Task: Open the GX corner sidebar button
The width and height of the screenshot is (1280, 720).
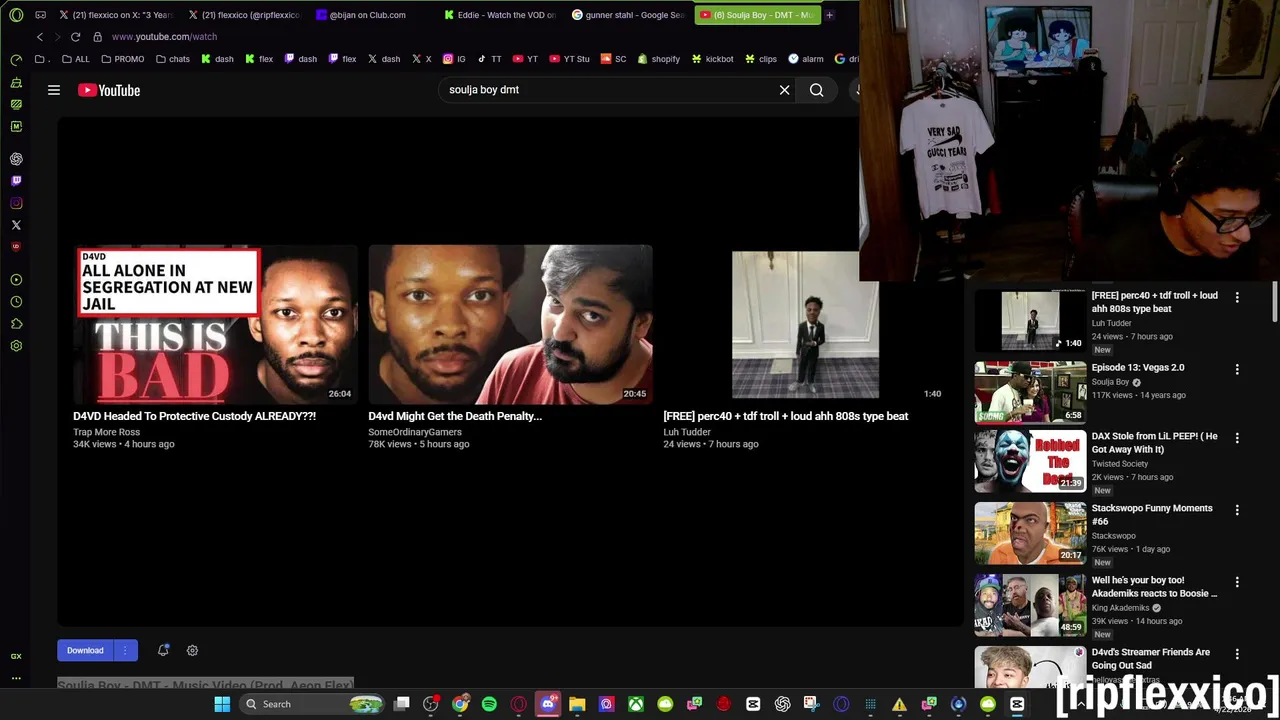Action: click(x=16, y=656)
